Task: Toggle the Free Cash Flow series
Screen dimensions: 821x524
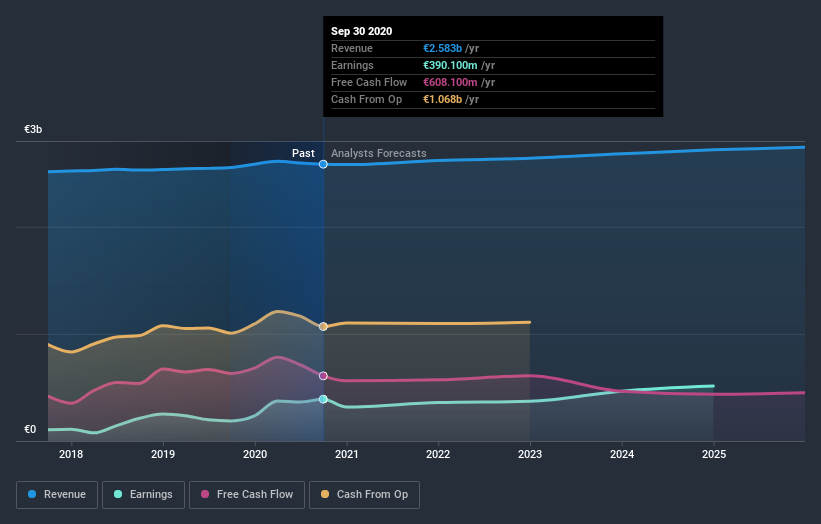Action: [x=247, y=495]
